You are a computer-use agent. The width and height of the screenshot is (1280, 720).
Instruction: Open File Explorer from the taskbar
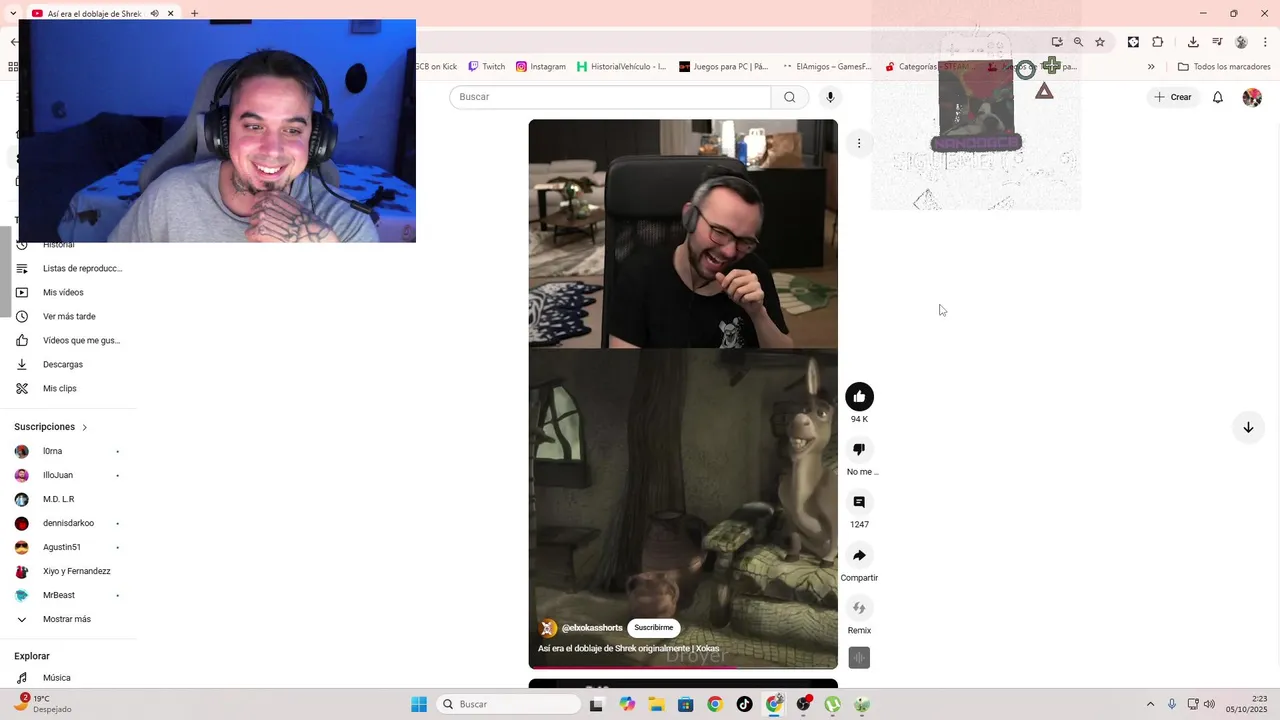point(656,704)
